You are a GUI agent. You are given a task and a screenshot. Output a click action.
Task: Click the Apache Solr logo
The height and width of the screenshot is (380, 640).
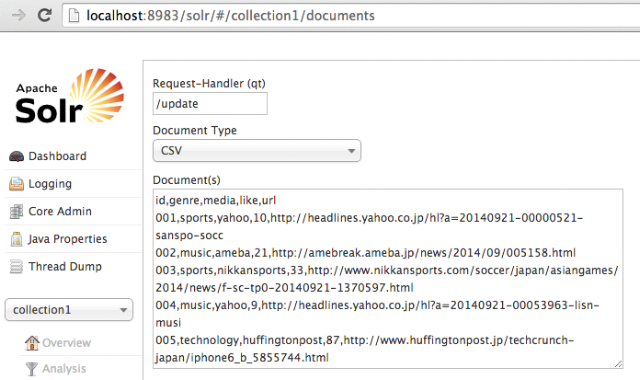69,96
